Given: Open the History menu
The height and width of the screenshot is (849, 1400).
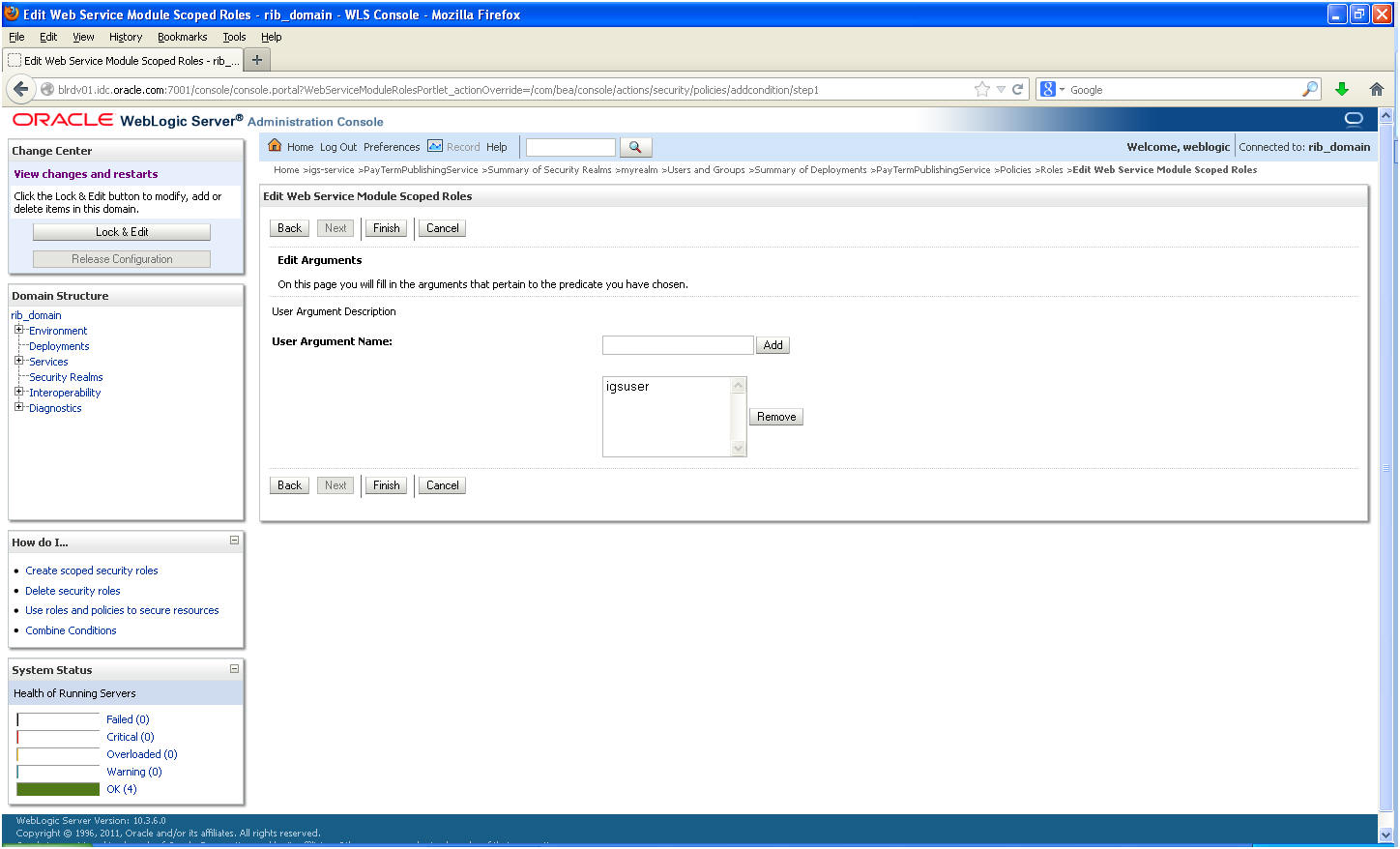Looking at the screenshot, I should tap(126, 37).
